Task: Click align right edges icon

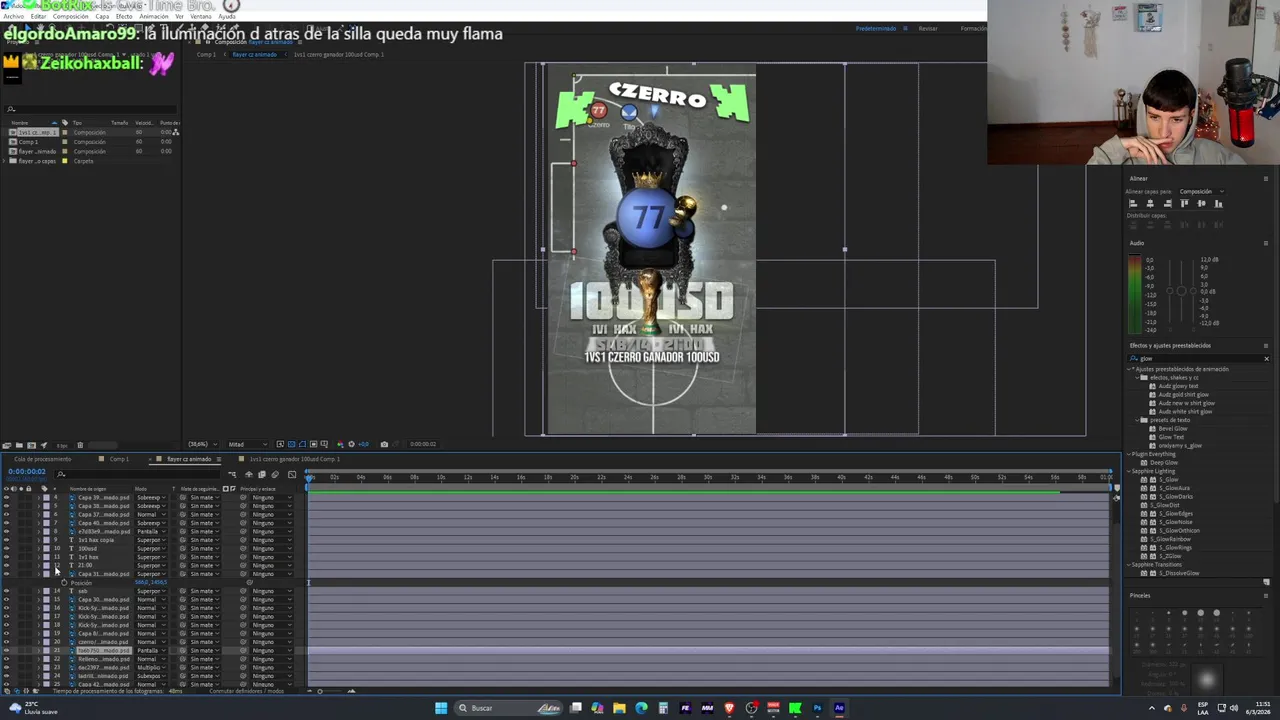Action: 1167,203
